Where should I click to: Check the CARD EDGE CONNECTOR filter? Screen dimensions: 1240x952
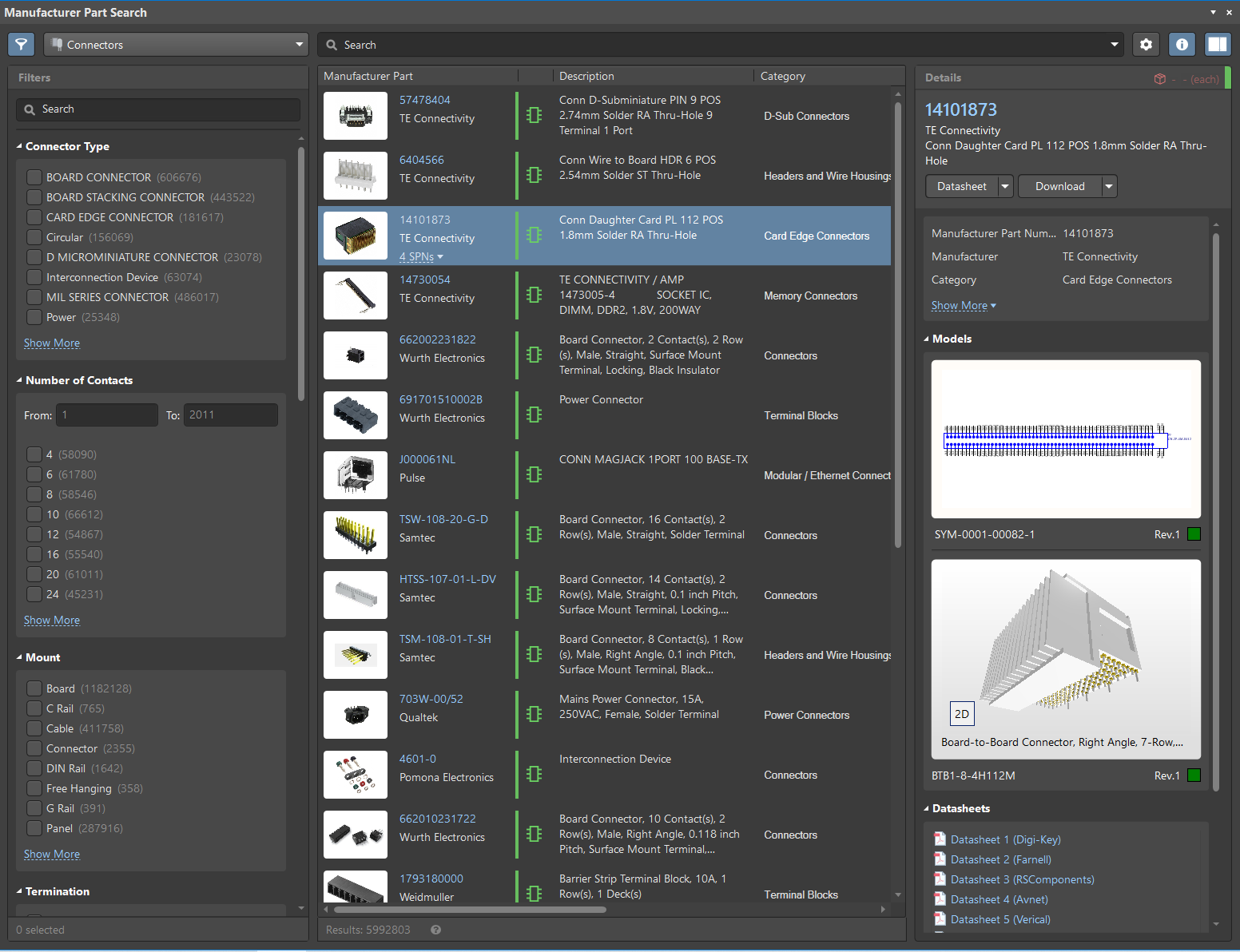pos(34,217)
